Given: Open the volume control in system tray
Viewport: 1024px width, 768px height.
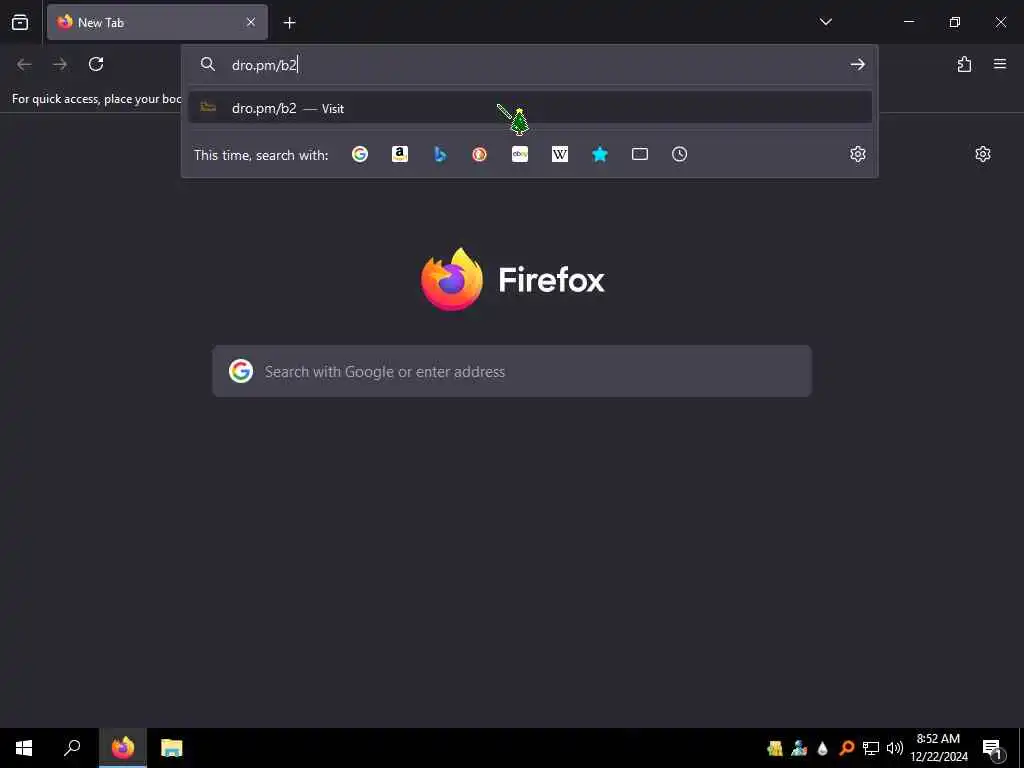Looking at the screenshot, I should click(894, 748).
